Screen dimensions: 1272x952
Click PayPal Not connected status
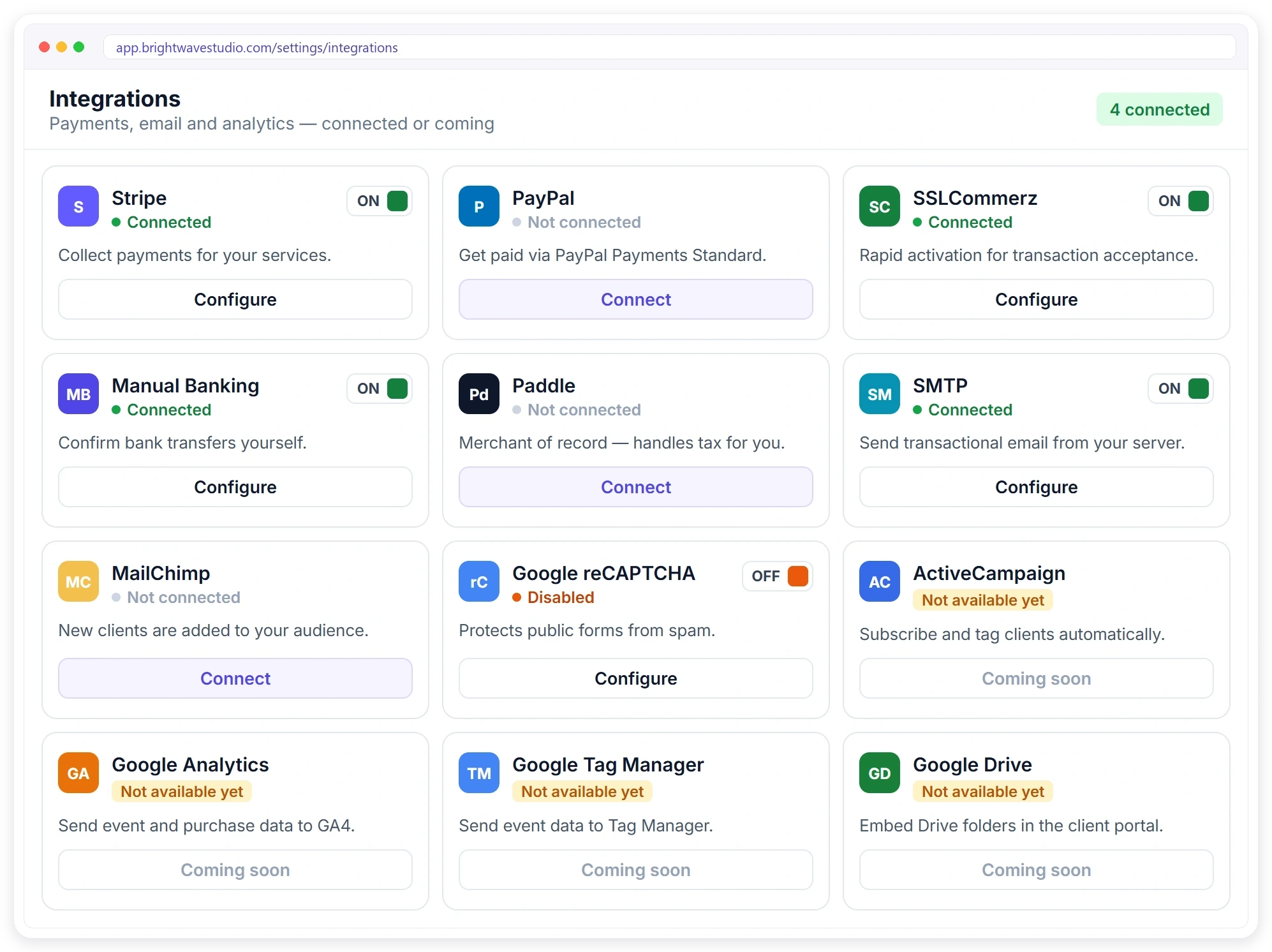pos(577,222)
